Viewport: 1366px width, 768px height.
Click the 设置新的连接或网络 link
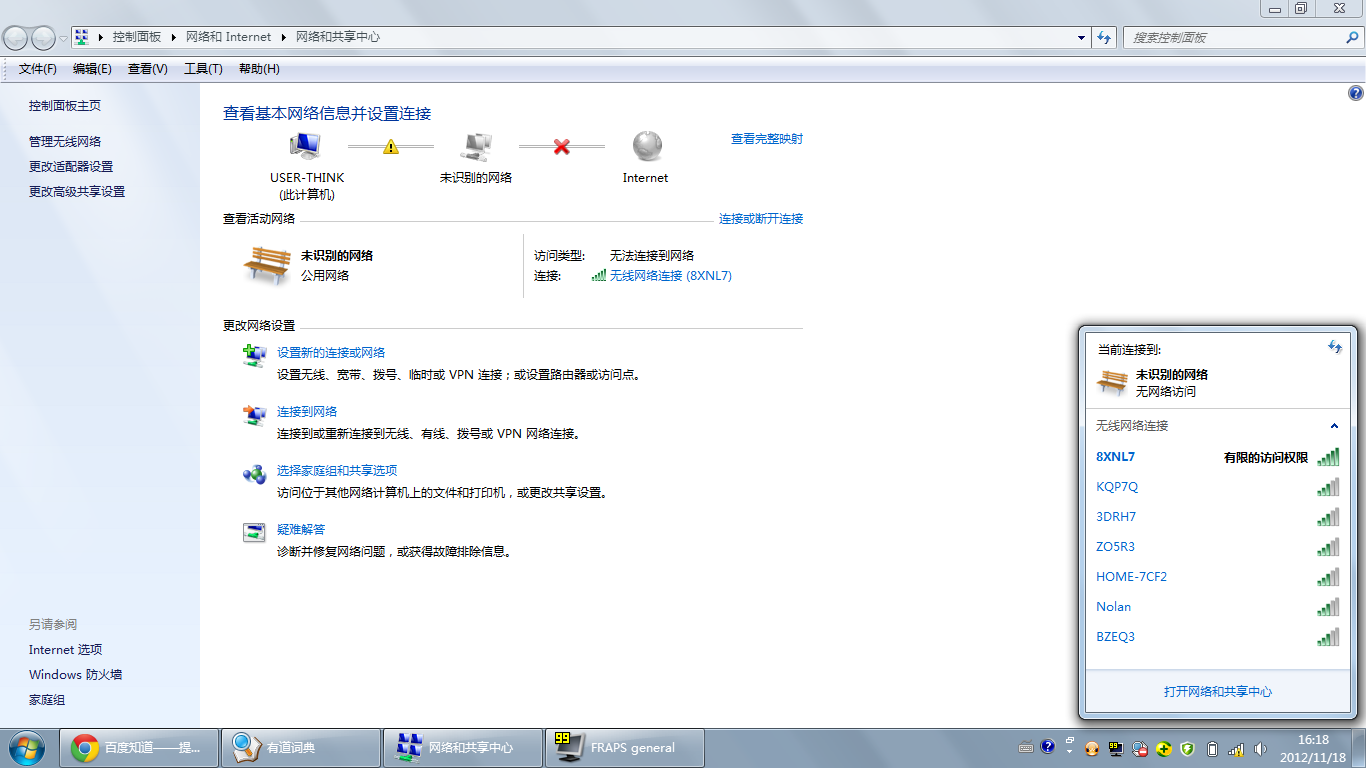331,353
